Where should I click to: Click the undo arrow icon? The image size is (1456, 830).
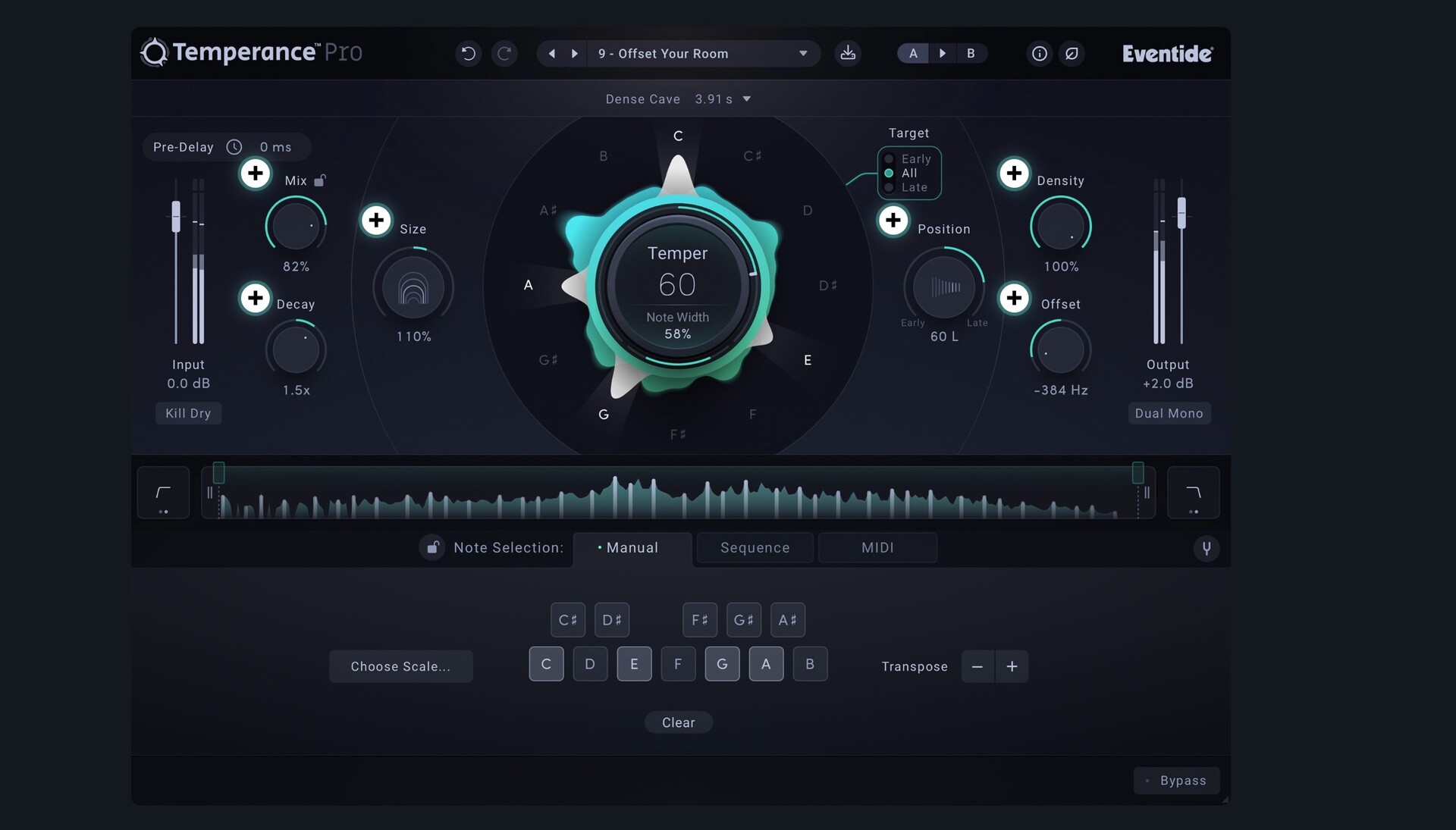468,53
